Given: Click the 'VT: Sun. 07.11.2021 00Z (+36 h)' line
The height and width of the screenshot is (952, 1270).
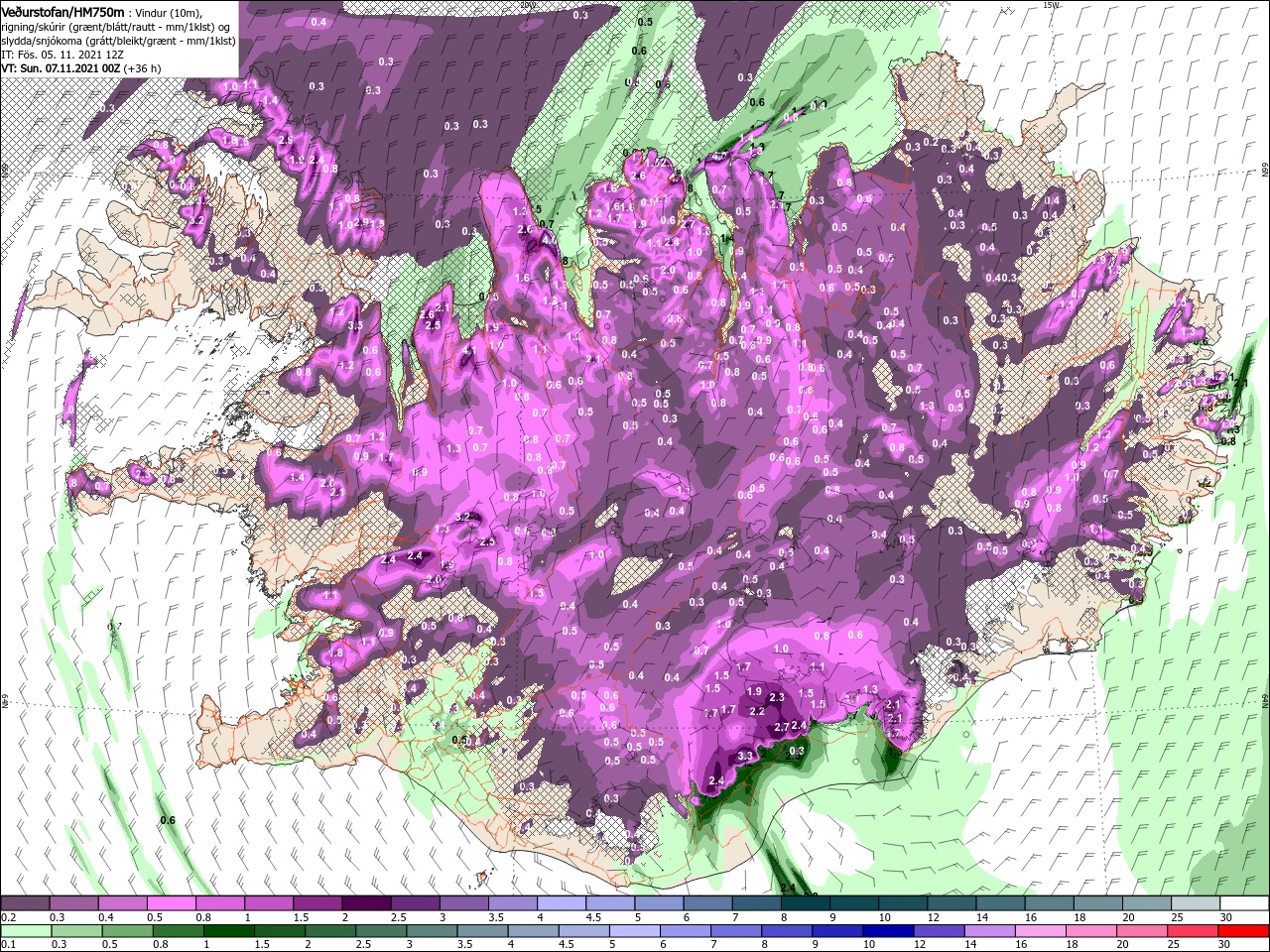Looking at the screenshot, I should [x=82, y=68].
